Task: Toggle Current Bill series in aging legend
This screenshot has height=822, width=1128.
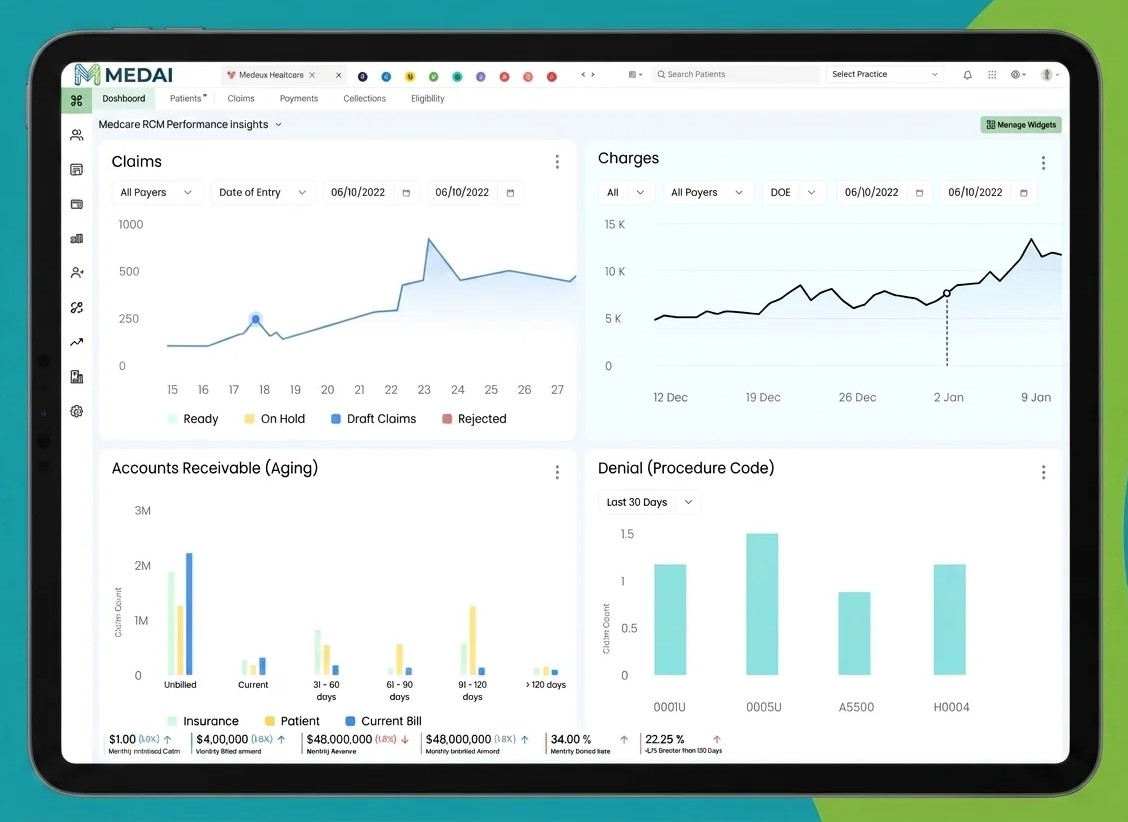Action: pyautogui.click(x=383, y=721)
